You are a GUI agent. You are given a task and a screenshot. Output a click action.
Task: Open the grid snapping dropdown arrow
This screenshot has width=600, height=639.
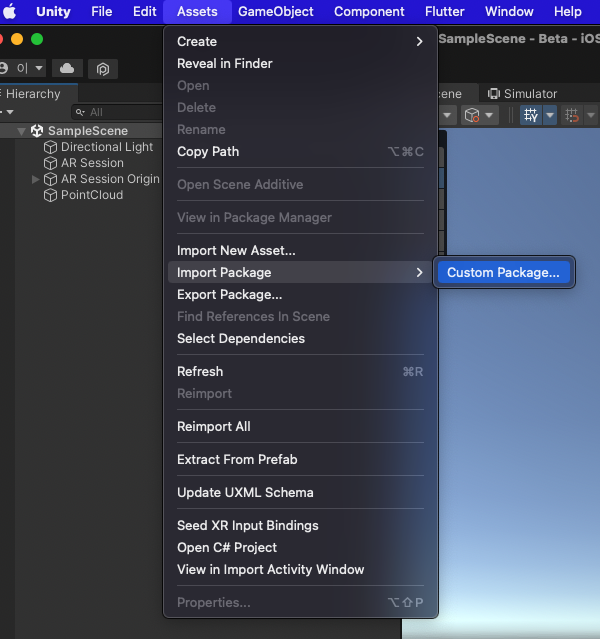(x=550, y=115)
